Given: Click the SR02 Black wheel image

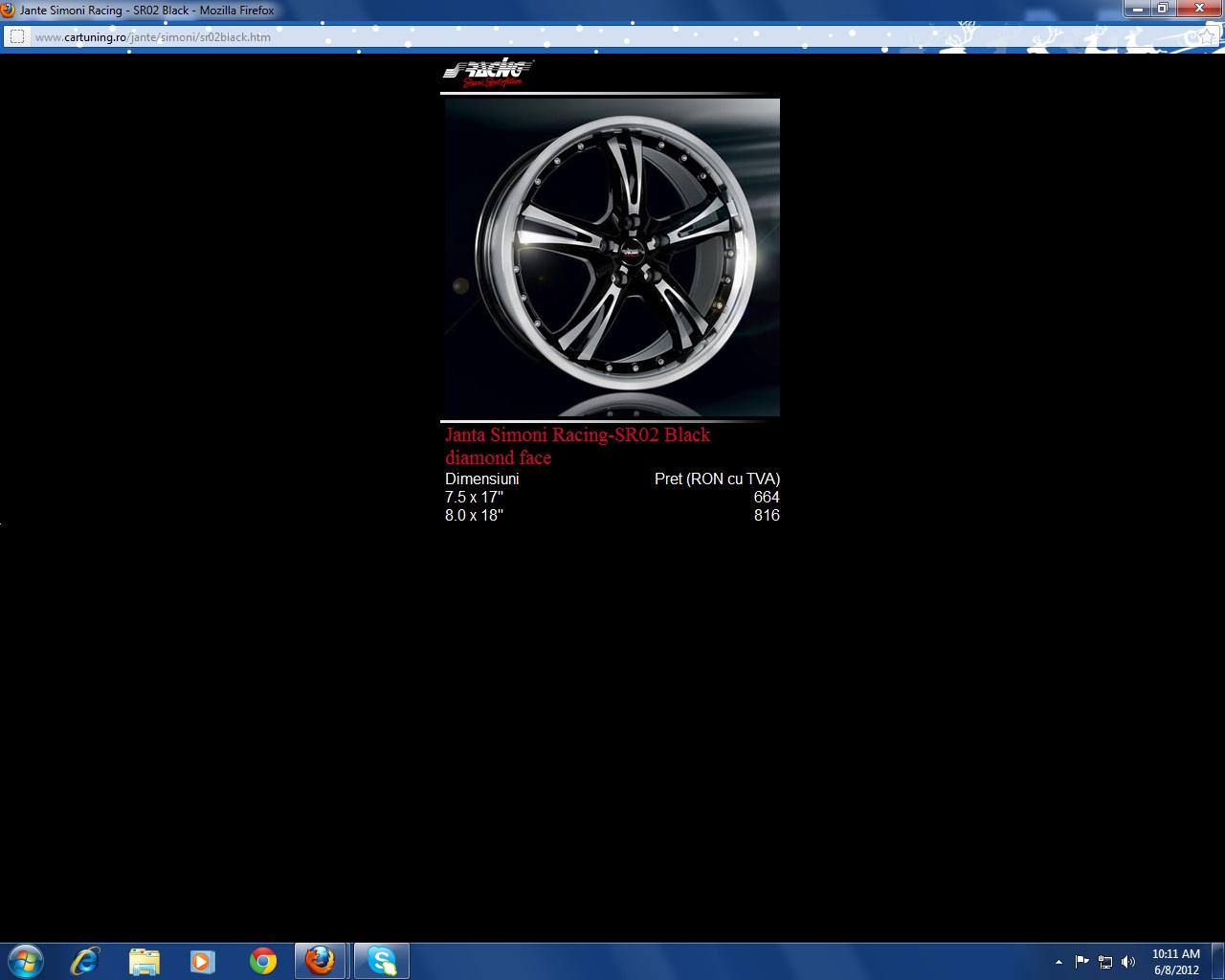Looking at the screenshot, I should click(x=612, y=257).
